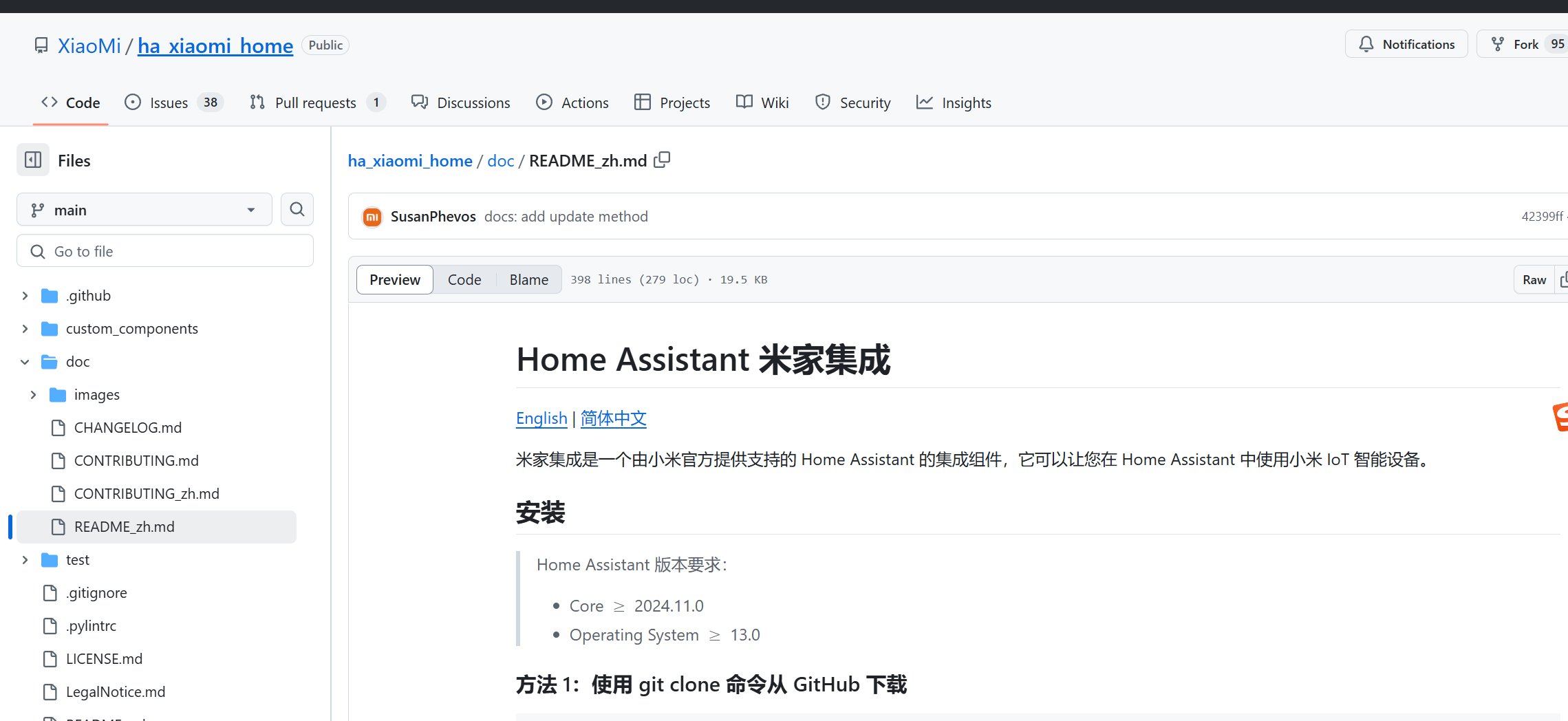This screenshot has width=1568, height=721.
Task: Switch to the Blame file view
Action: pyautogui.click(x=529, y=280)
